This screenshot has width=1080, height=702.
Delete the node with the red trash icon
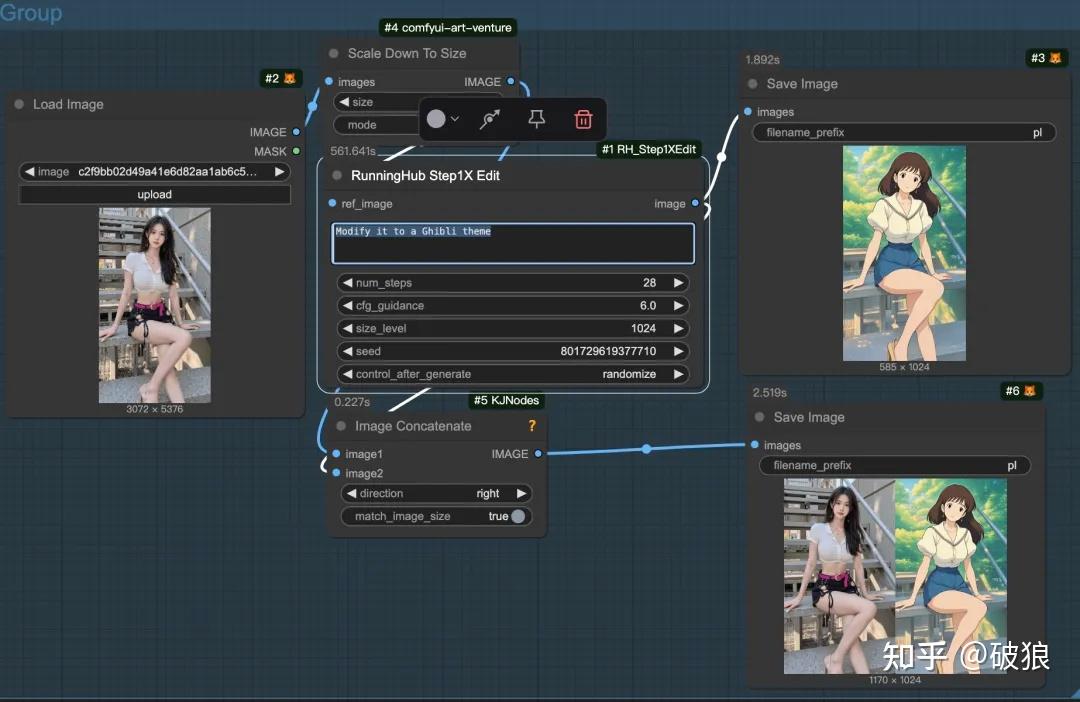coord(584,118)
